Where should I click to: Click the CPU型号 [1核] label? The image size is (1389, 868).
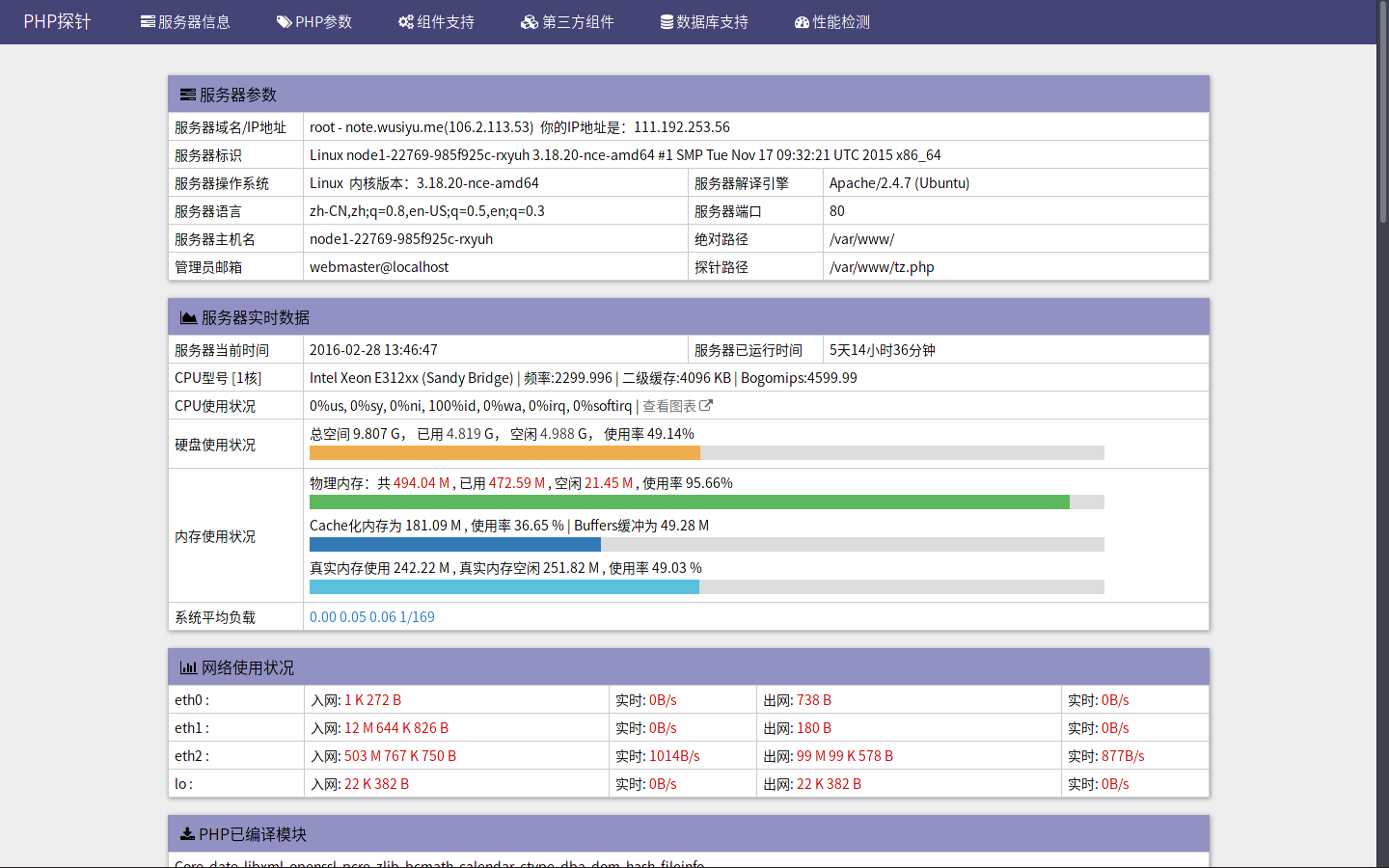(218, 378)
